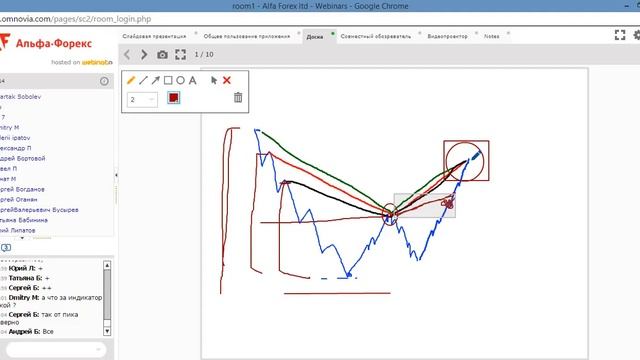This screenshot has width=640, height=360.
Task: Select the Доска tab
Action: click(315, 37)
